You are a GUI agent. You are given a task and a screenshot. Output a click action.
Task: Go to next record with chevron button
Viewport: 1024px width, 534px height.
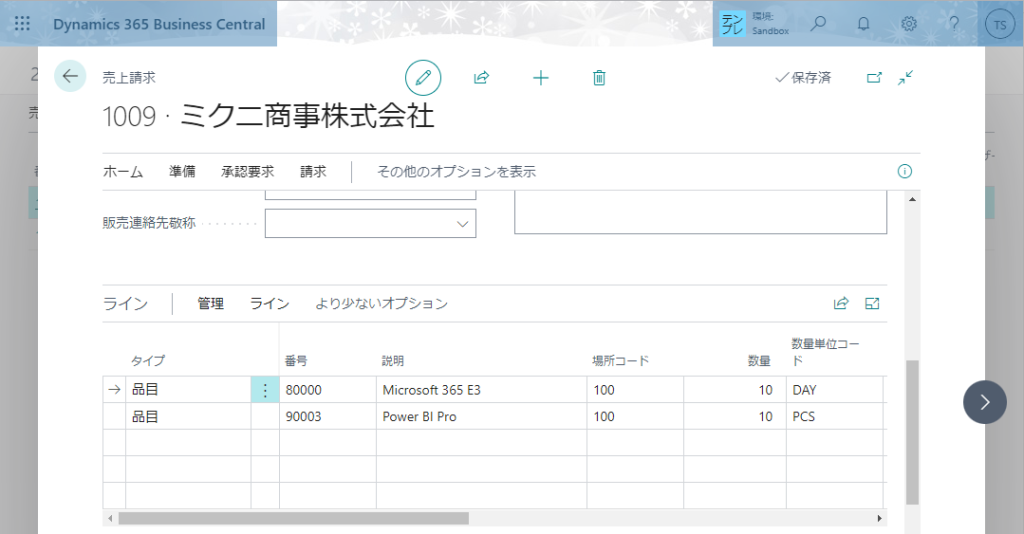985,402
